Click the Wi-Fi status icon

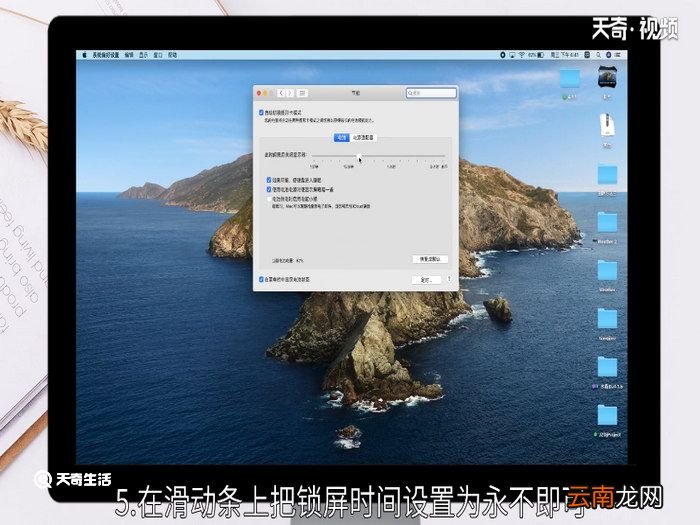(521, 55)
